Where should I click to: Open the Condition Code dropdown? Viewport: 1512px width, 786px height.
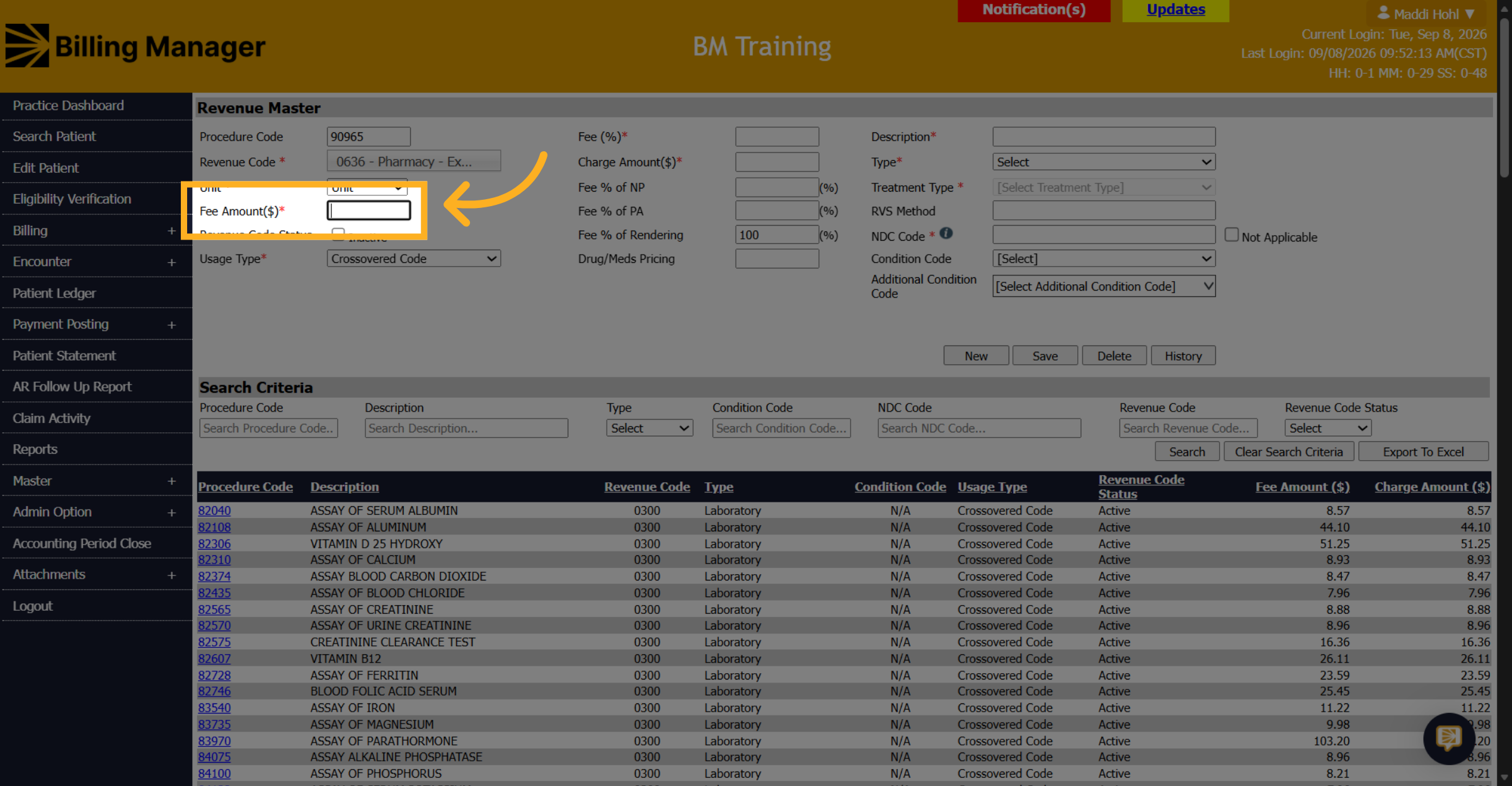(1104, 258)
